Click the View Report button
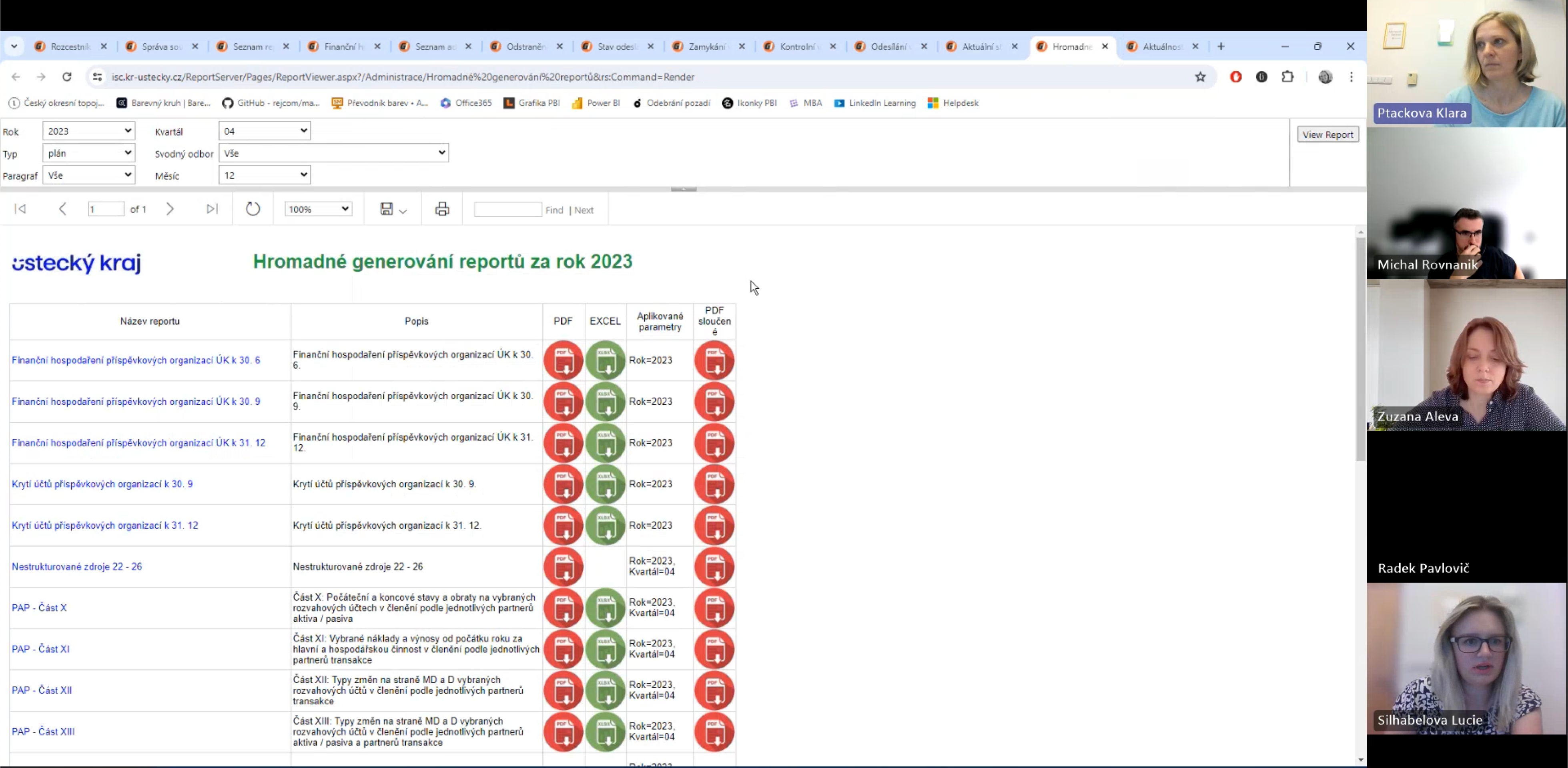The width and height of the screenshot is (1568, 768). click(1327, 134)
